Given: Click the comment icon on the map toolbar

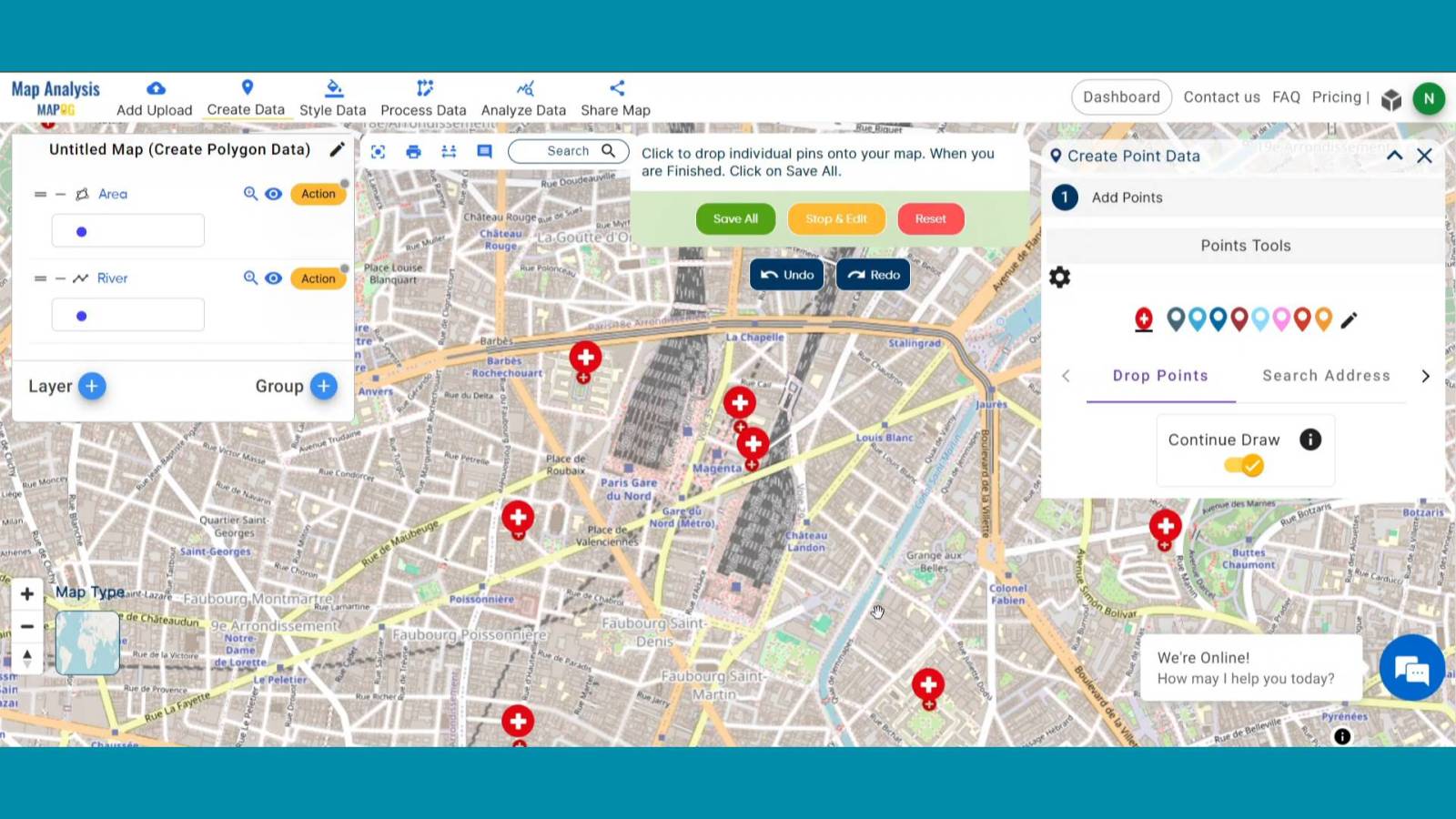Looking at the screenshot, I should click(484, 152).
